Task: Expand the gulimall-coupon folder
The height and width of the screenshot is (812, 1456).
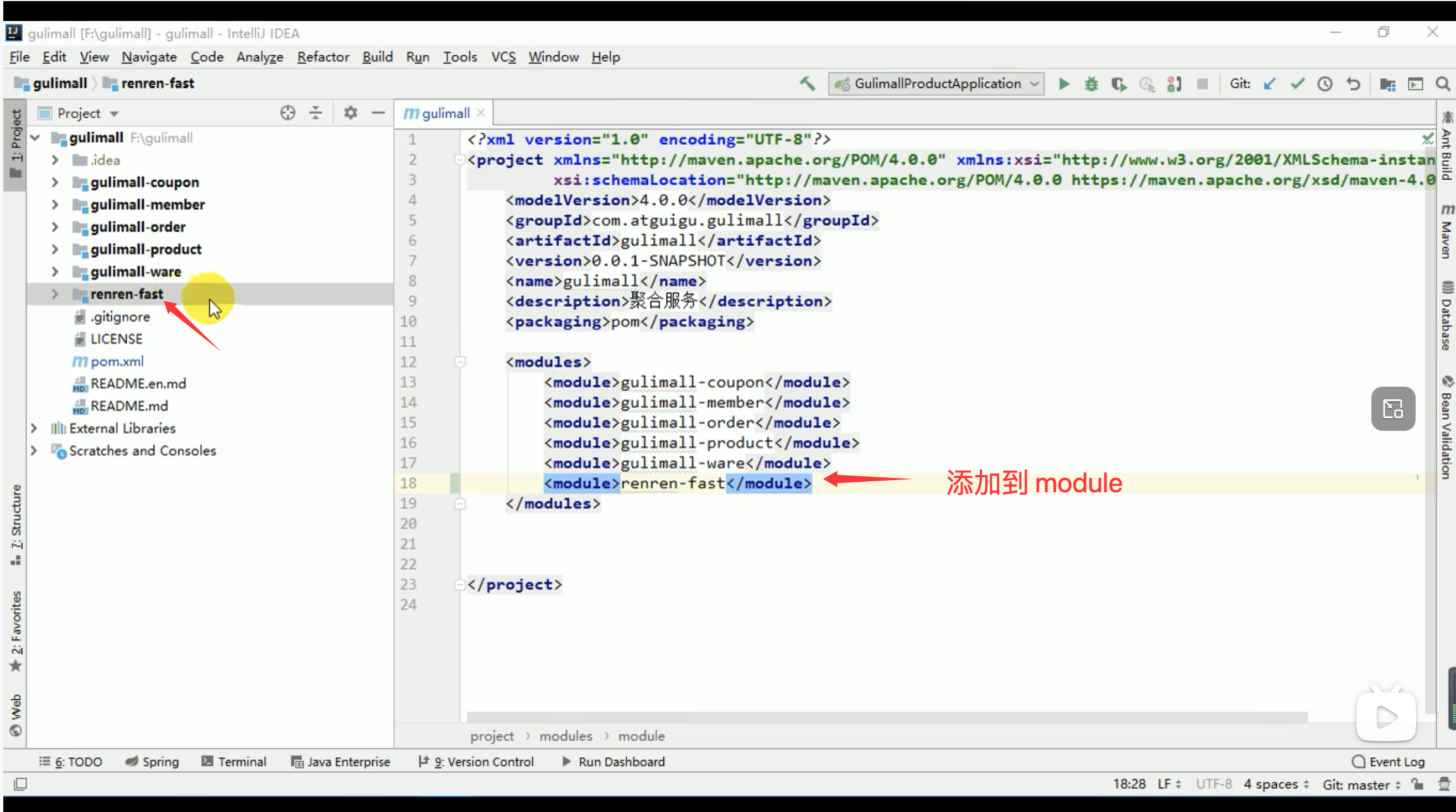Action: point(55,183)
